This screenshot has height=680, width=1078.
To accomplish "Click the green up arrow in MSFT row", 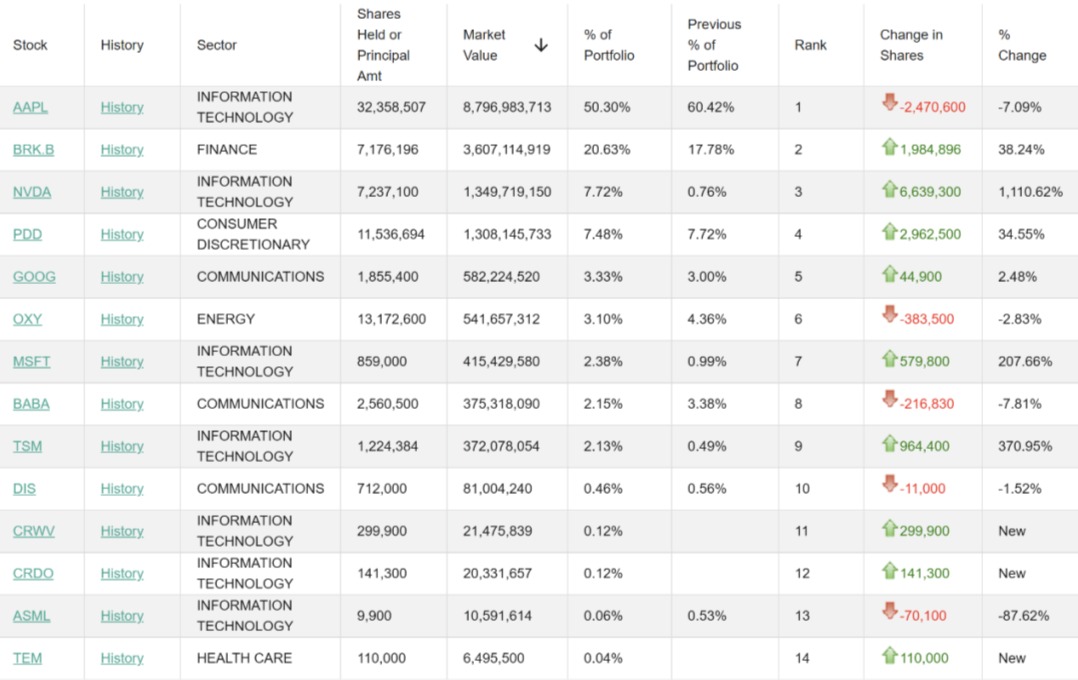I will 889,359.
